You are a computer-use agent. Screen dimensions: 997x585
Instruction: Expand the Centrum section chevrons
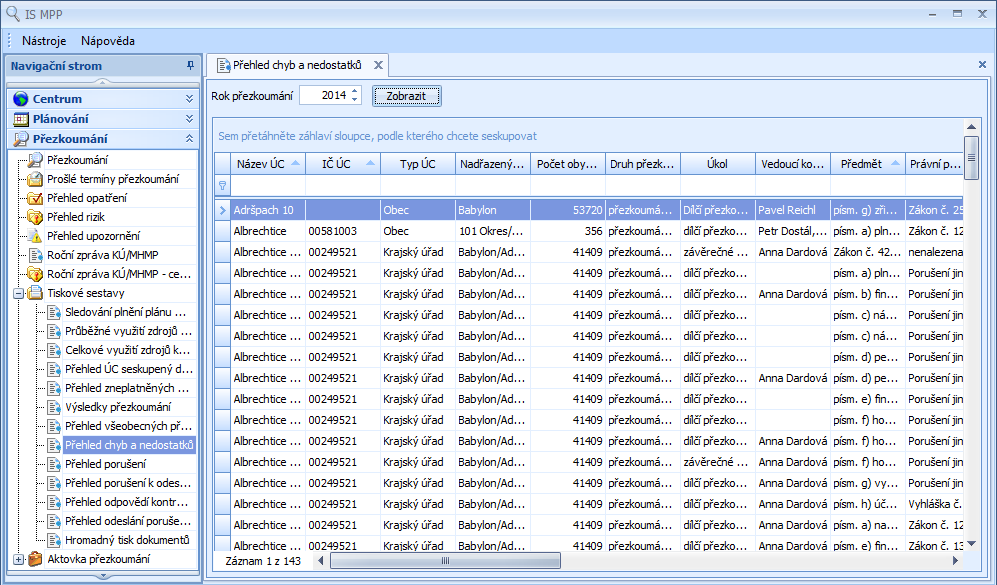(189, 99)
